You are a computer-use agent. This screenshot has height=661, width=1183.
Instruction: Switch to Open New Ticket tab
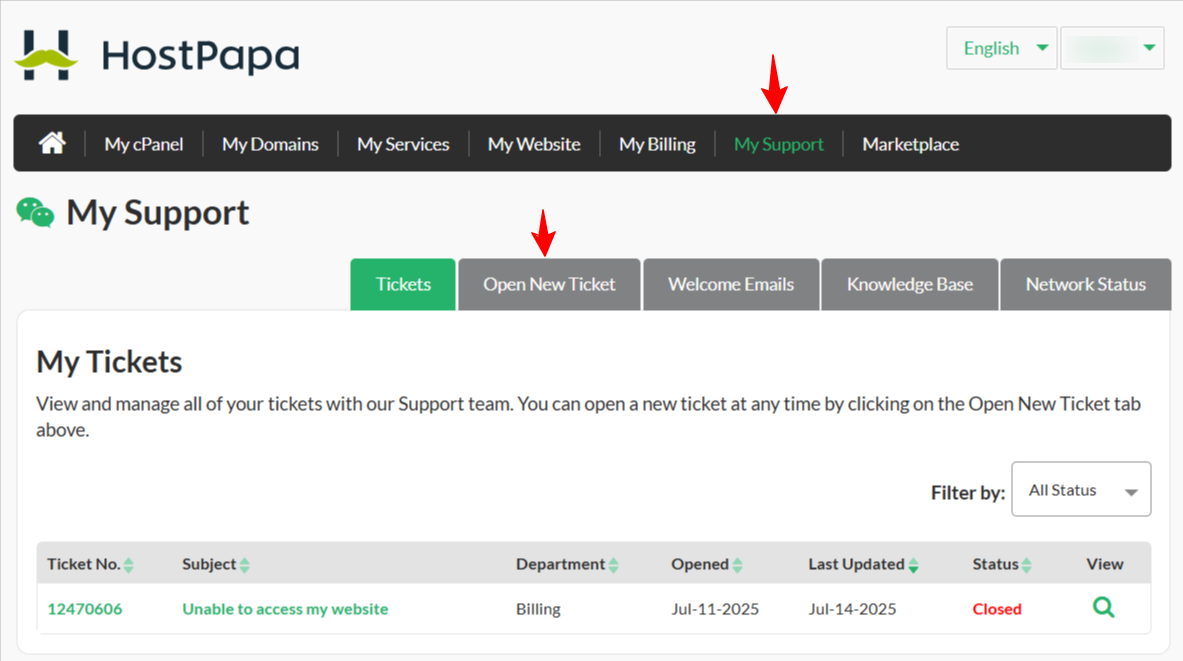(x=549, y=284)
